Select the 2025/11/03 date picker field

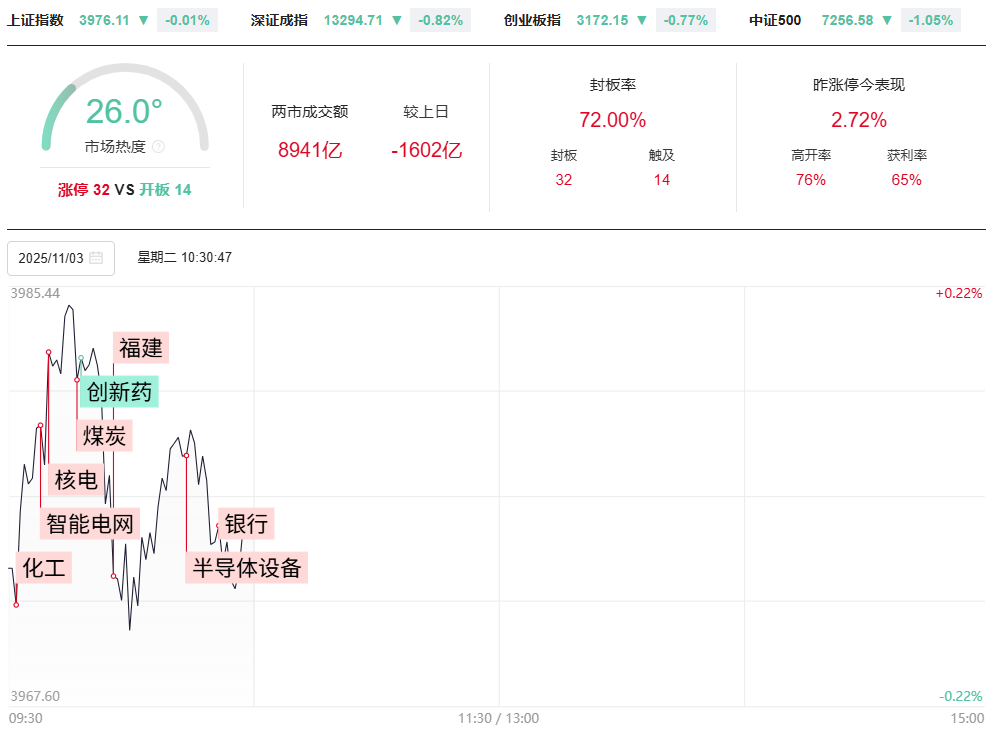pyautogui.click(x=60, y=258)
